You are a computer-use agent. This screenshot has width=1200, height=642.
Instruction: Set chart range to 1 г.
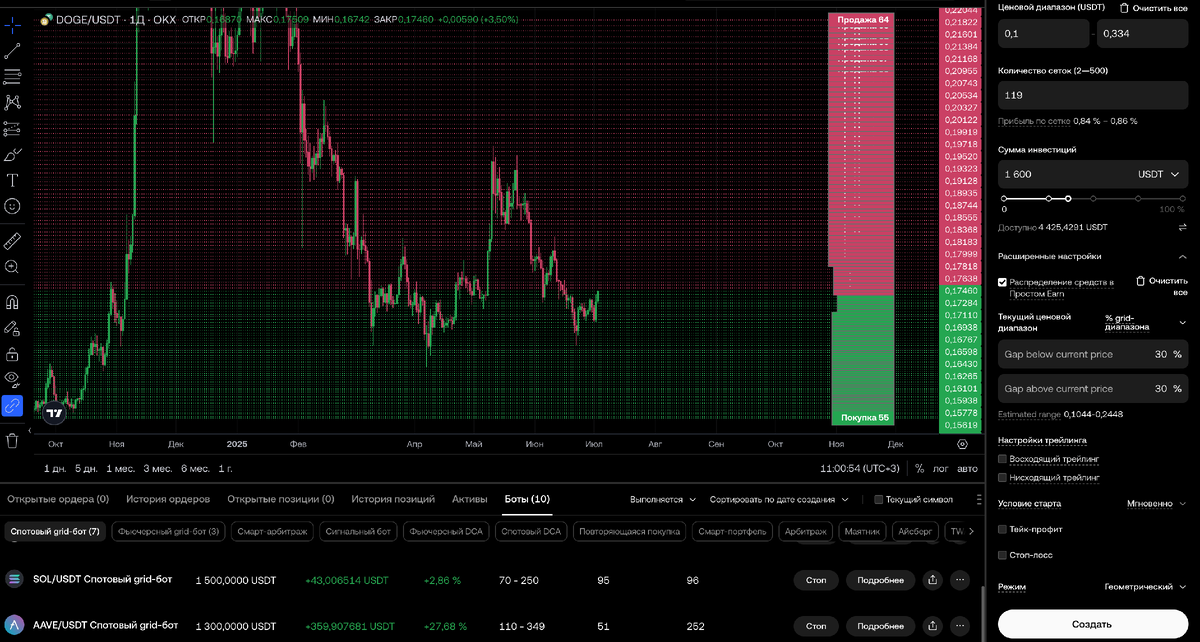pos(225,468)
